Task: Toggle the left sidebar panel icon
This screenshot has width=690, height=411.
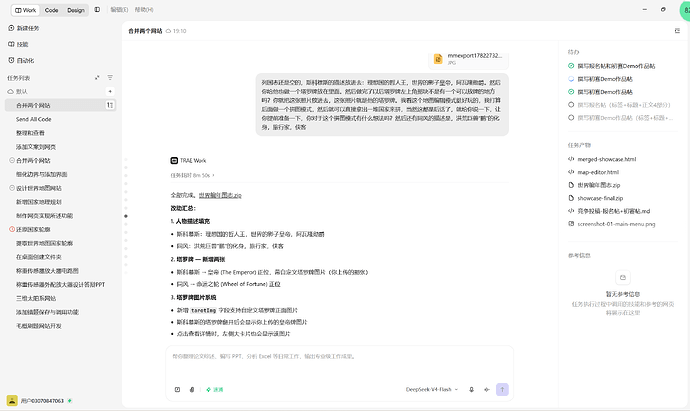Action: 97,10
